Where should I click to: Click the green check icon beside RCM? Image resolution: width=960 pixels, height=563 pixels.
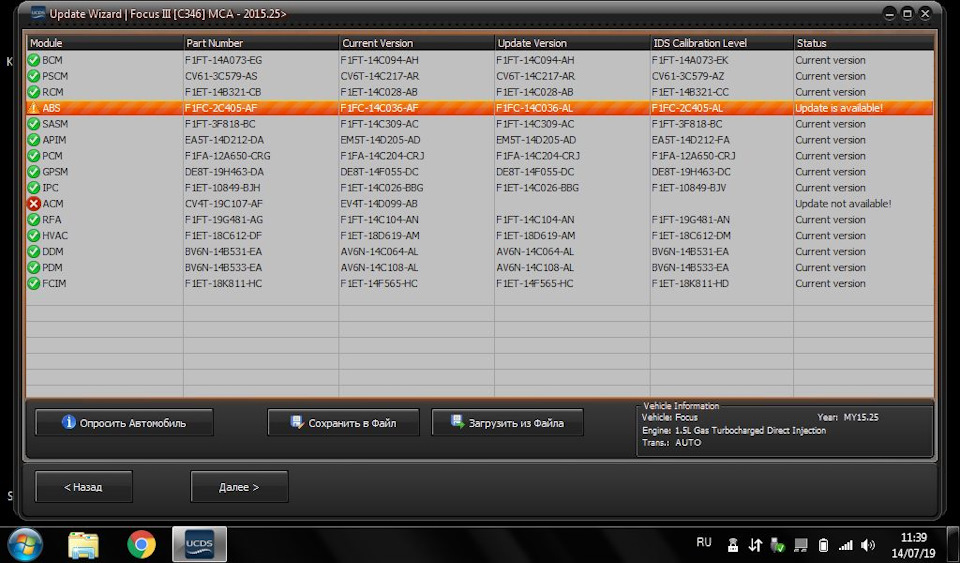click(34, 92)
